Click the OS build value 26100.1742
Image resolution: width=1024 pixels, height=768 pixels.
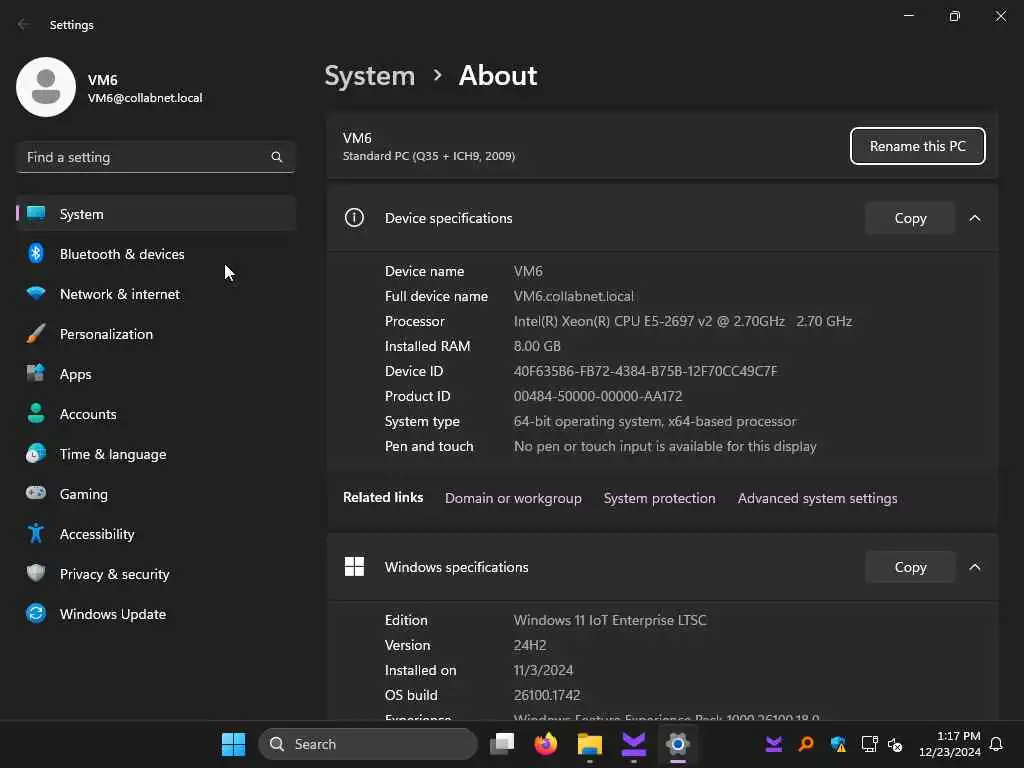(x=547, y=696)
